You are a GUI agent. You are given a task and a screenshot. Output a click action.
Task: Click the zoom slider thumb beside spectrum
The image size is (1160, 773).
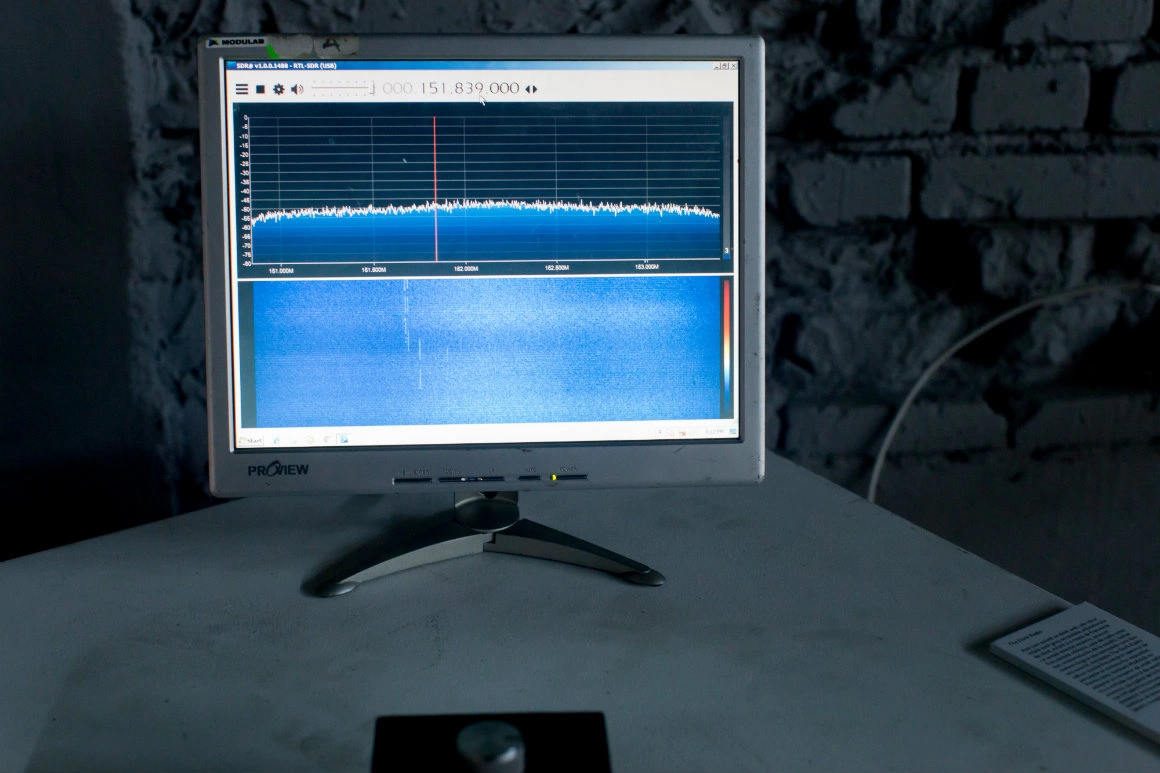[727, 250]
